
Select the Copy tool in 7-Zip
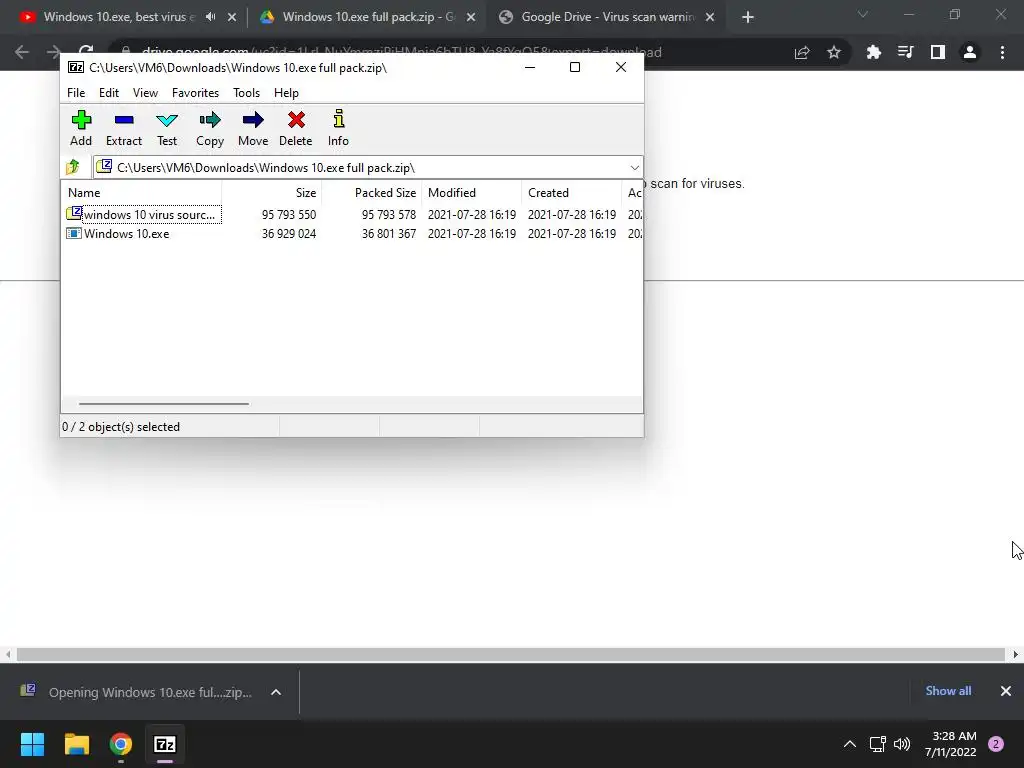pyautogui.click(x=210, y=128)
